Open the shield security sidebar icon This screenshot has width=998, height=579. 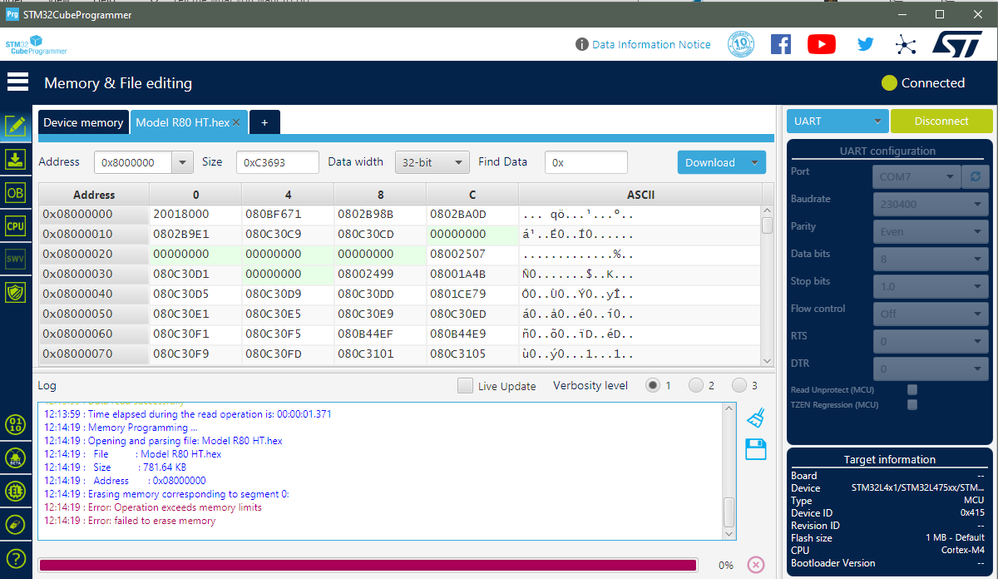[x=15, y=292]
